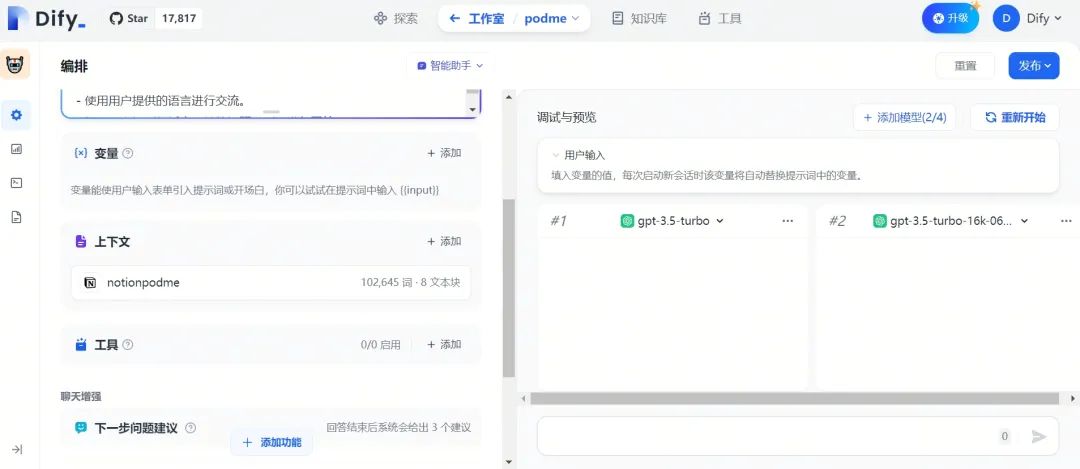Open the more options menu for #2

(x=1066, y=221)
